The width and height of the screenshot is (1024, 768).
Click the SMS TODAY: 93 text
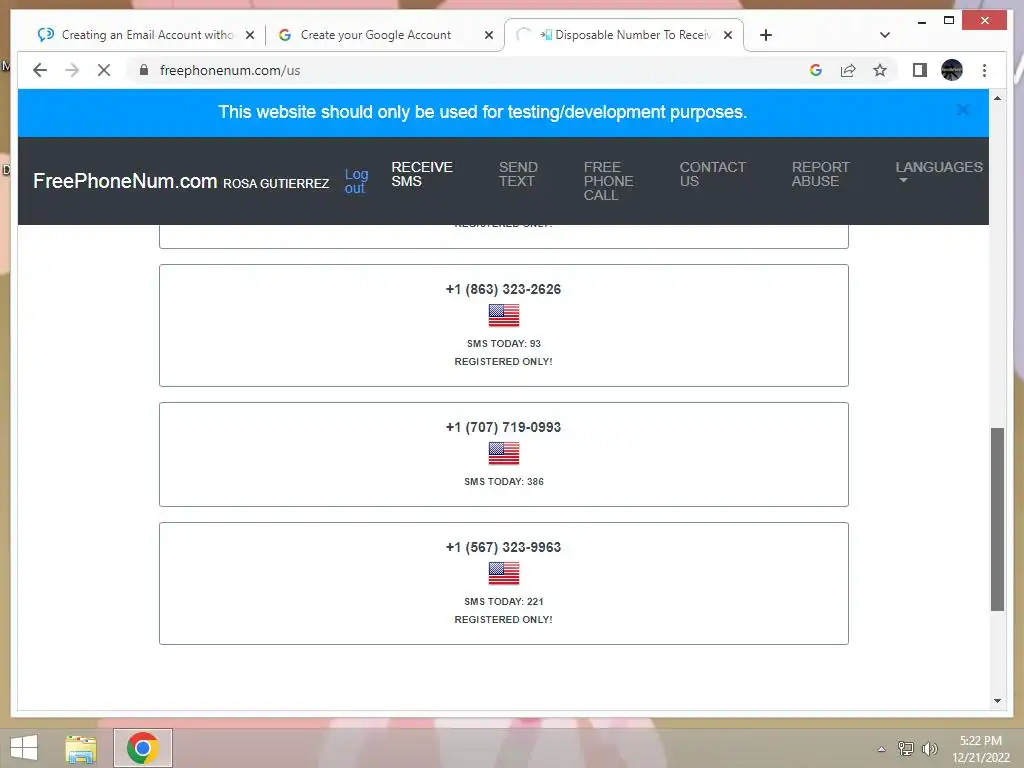click(x=504, y=344)
